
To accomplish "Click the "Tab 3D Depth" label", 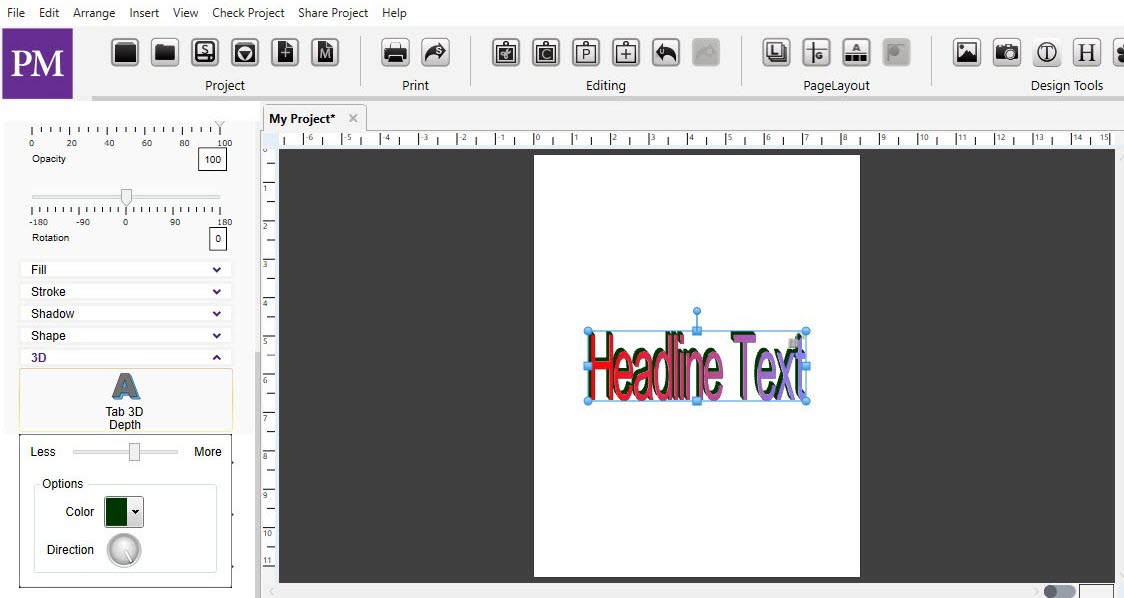I will (x=125, y=418).
